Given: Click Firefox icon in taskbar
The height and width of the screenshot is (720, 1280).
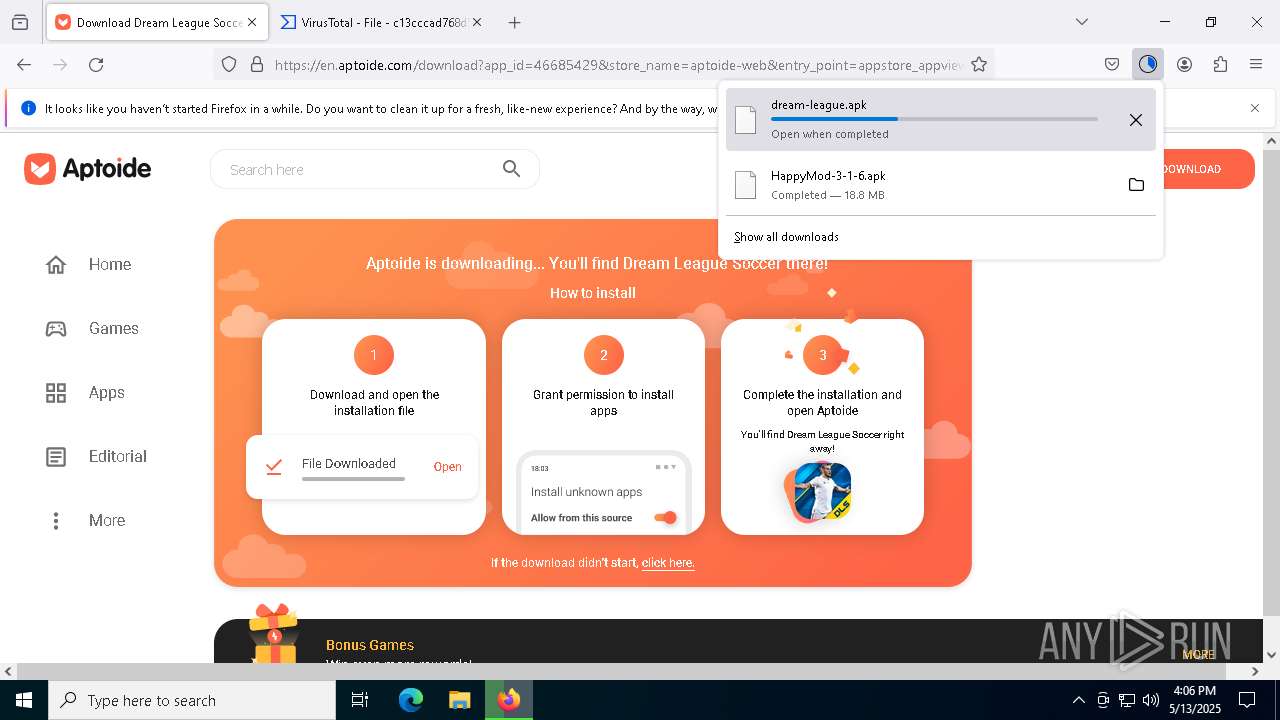Looking at the screenshot, I should click(x=509, y=700).
